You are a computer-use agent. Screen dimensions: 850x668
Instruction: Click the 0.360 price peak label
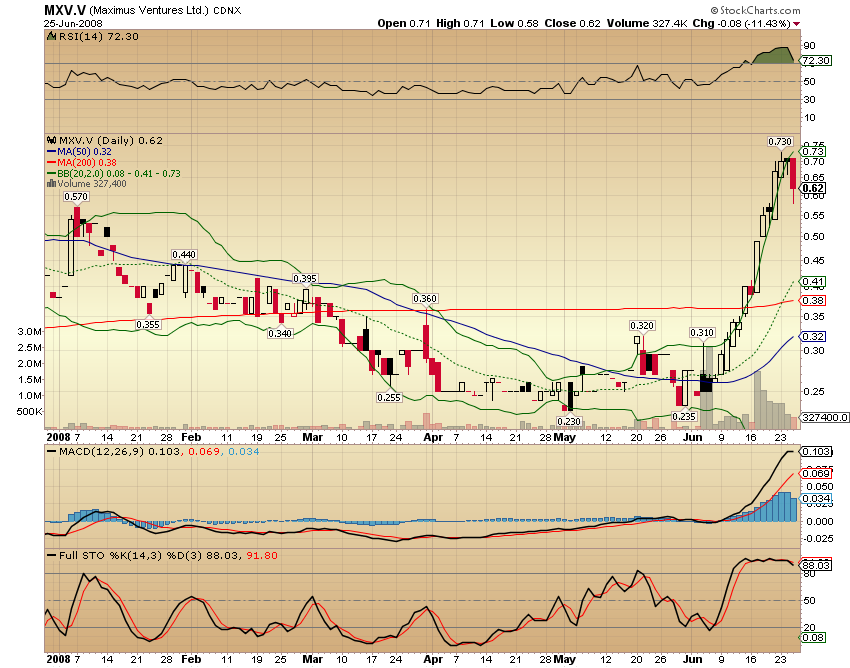pos(425,298)
